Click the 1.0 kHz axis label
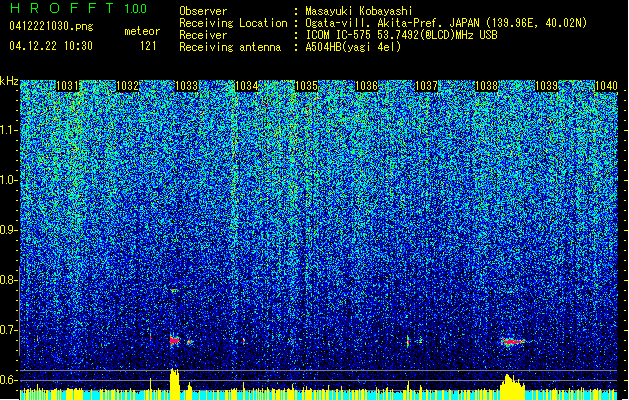 [8, 180]
